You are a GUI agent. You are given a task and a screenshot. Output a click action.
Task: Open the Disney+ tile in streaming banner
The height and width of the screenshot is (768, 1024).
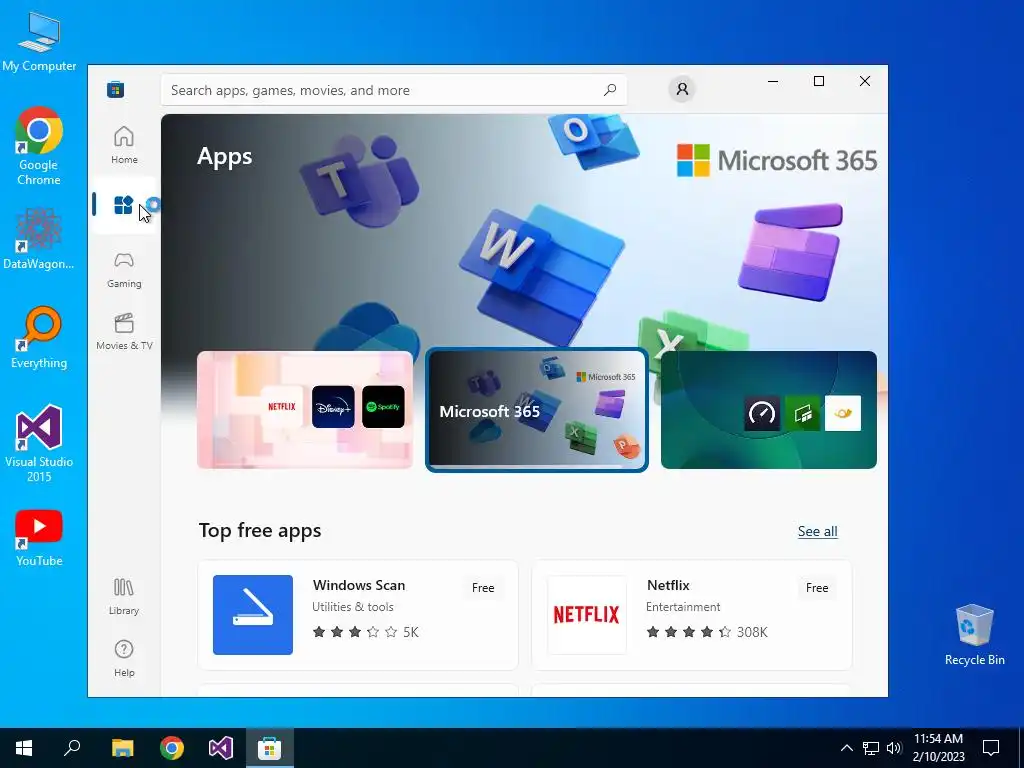333,406
